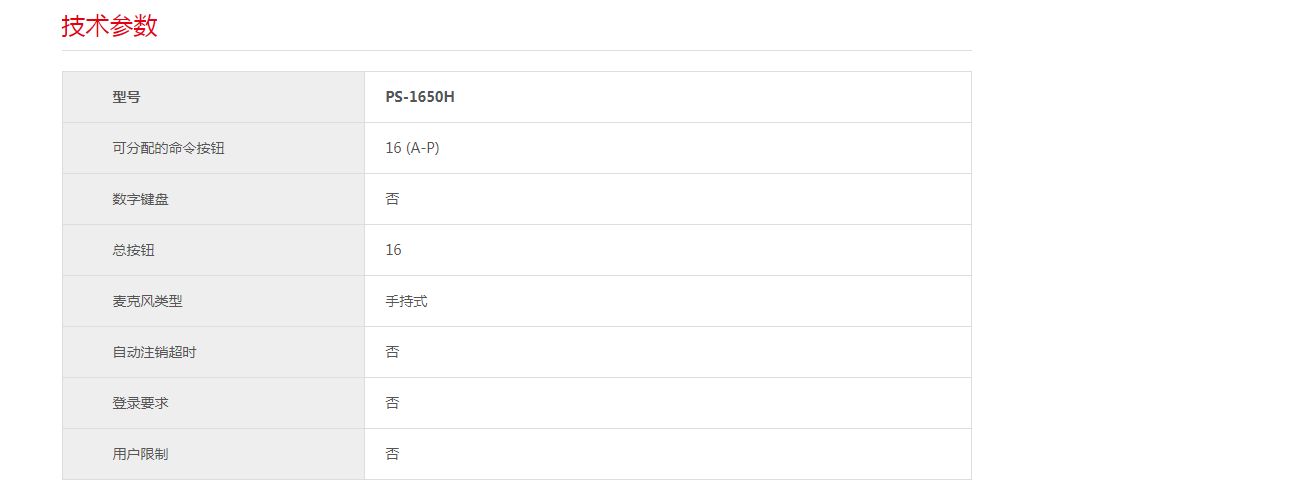Select the 手持式 value cell
The image size is (1300, 498).
click(x=406, y=301)
